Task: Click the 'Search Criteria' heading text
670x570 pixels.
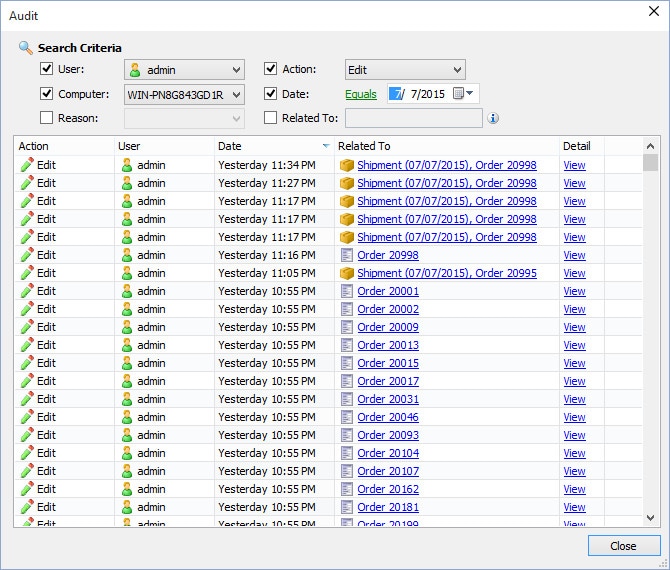Action: [79, 48]
